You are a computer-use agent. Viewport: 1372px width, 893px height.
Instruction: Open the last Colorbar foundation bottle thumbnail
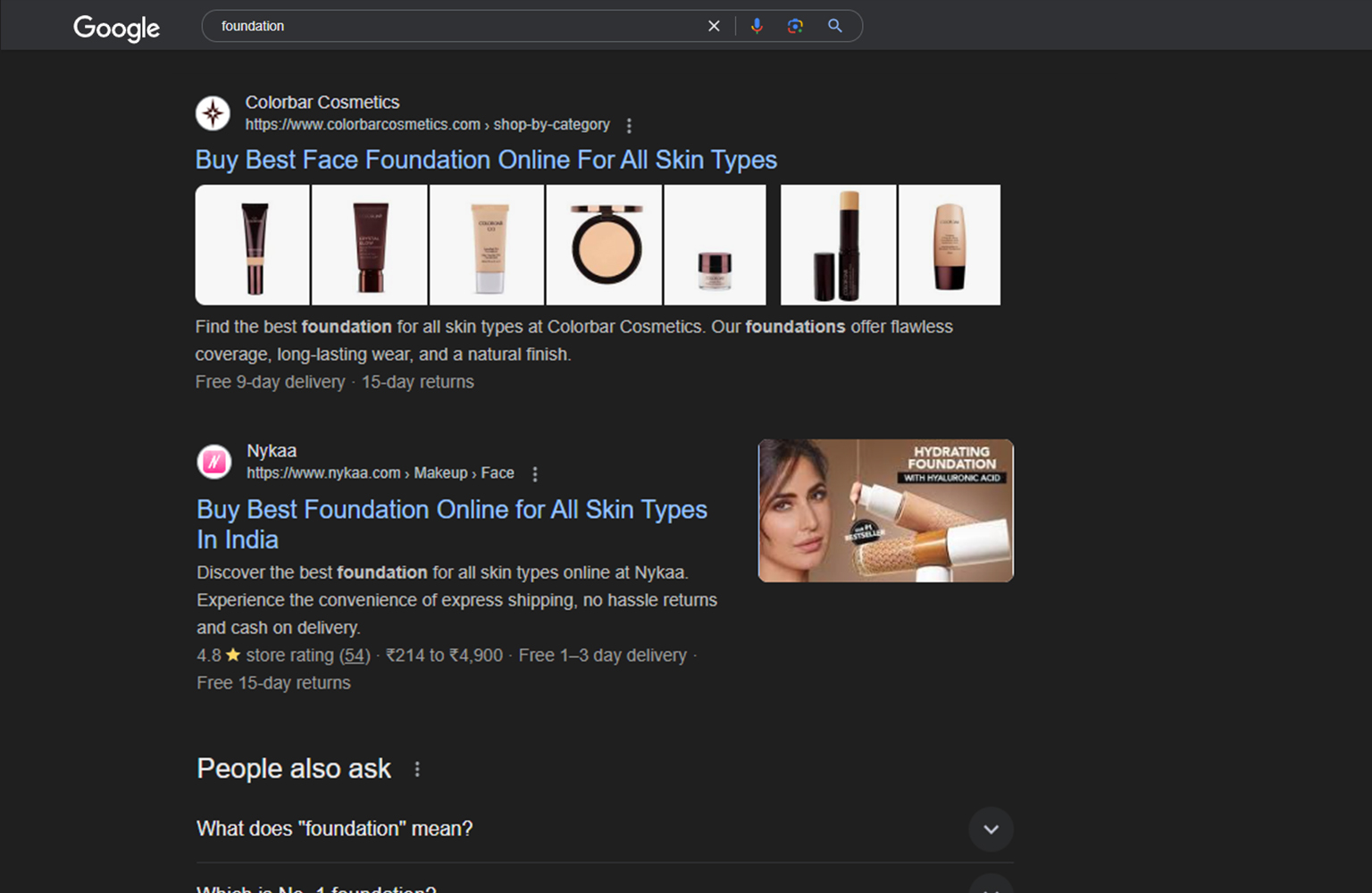950,245
